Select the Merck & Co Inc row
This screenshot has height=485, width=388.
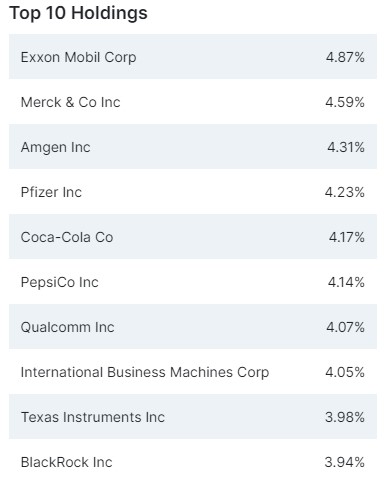pyautogui.click(x=193, y=102)
